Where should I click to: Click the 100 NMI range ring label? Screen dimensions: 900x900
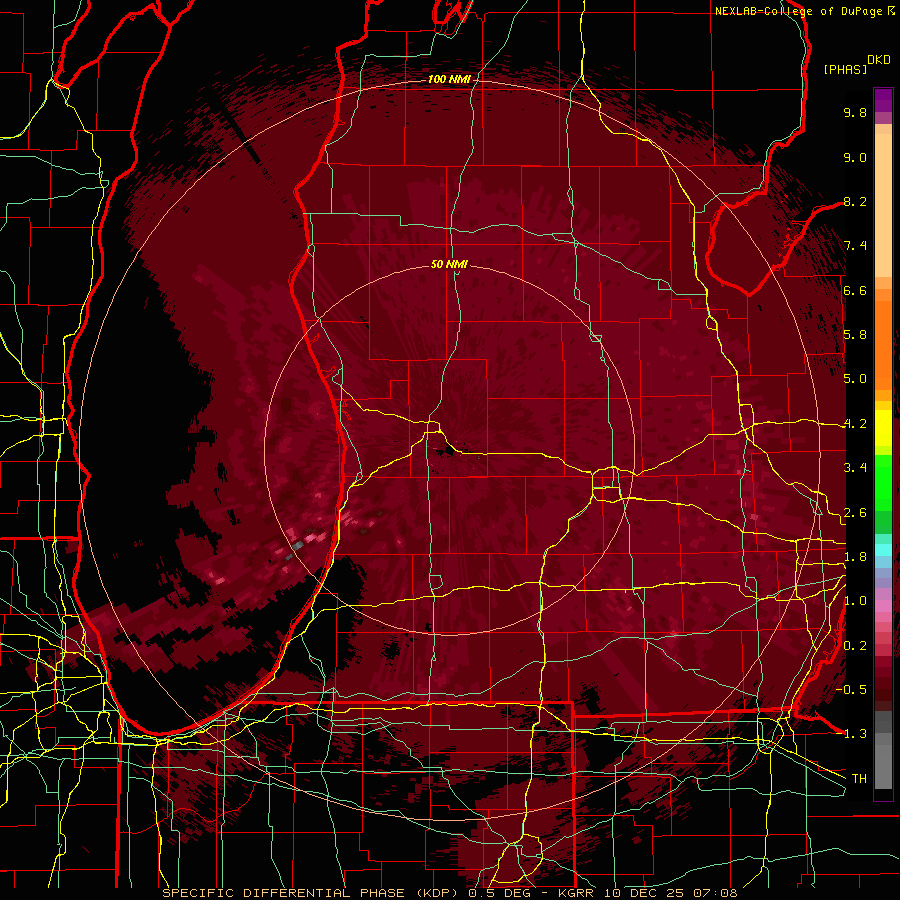click(x=449, y=79)
